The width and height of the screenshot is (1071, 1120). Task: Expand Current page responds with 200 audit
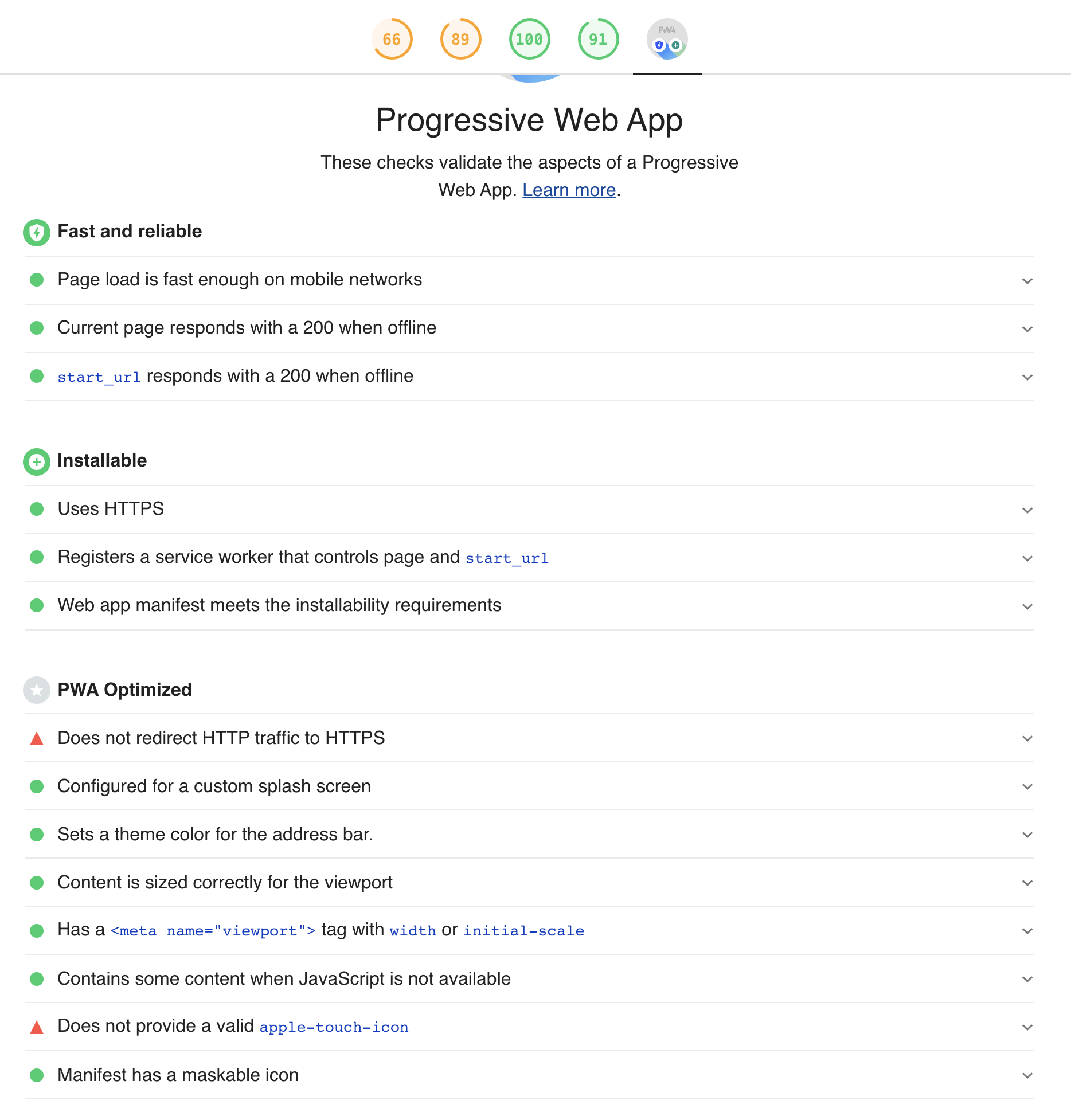[1027, 329]
